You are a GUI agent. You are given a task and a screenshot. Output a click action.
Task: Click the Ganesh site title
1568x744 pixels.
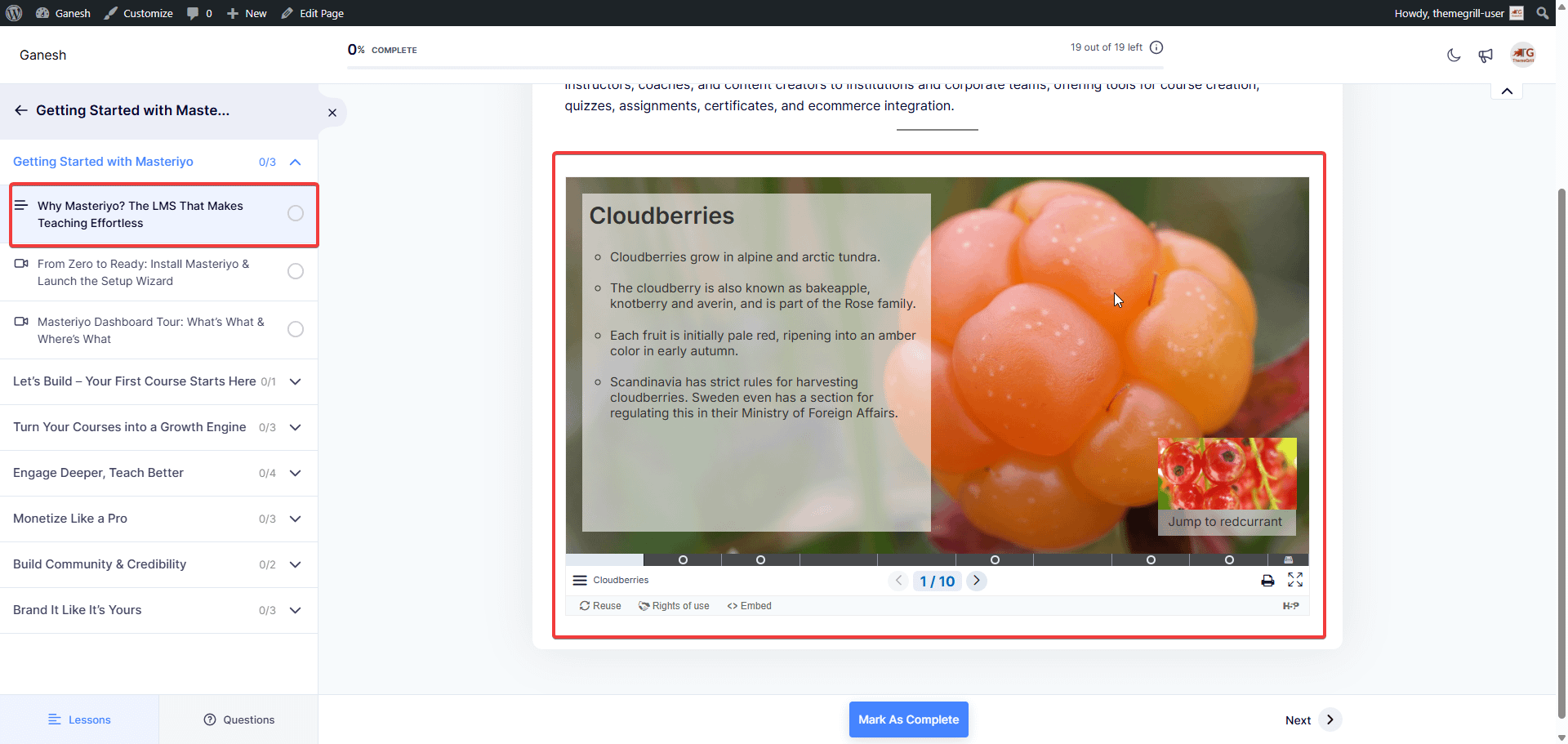[x=43, y=55]
